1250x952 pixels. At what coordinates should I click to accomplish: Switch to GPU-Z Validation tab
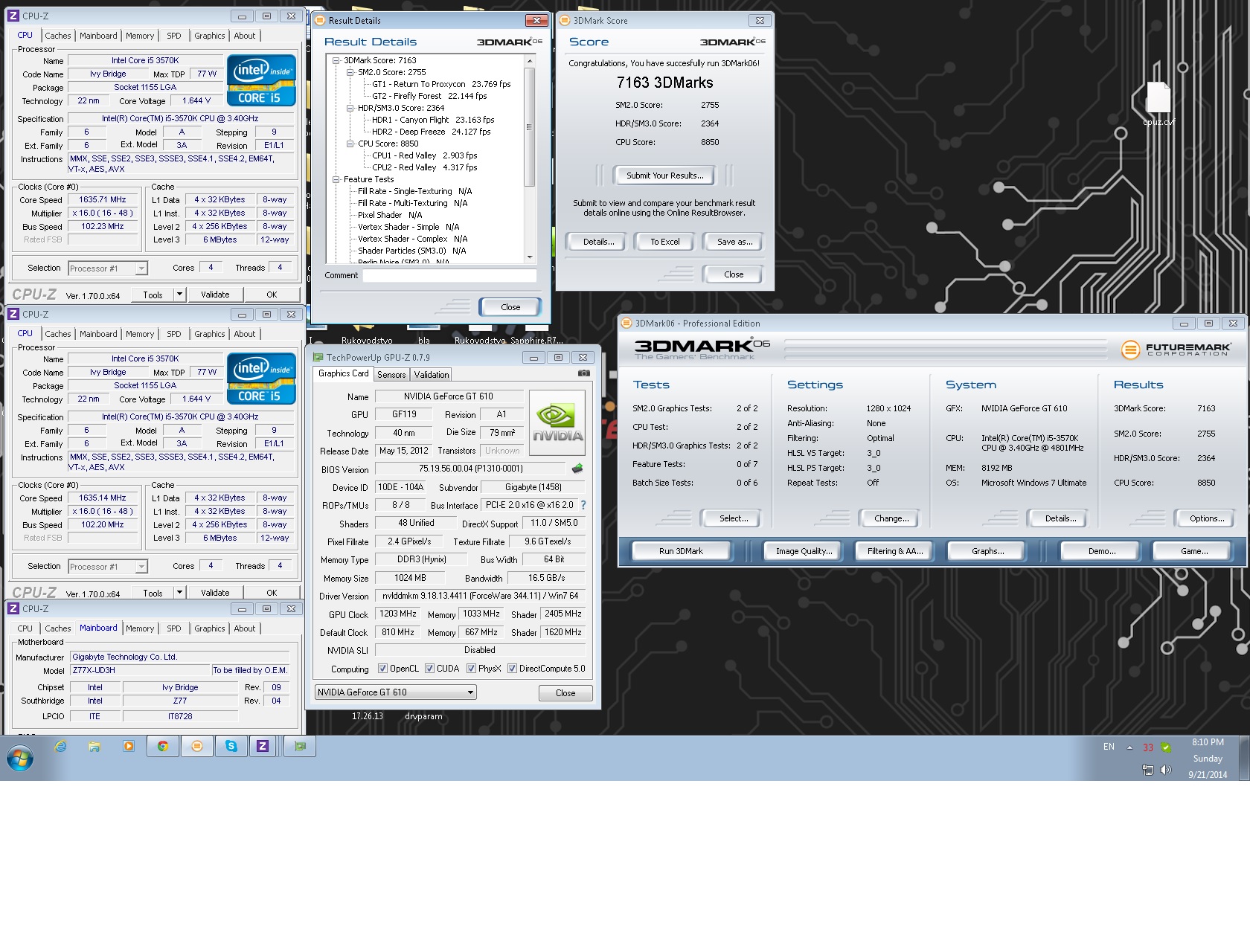(x=432, y=375)
